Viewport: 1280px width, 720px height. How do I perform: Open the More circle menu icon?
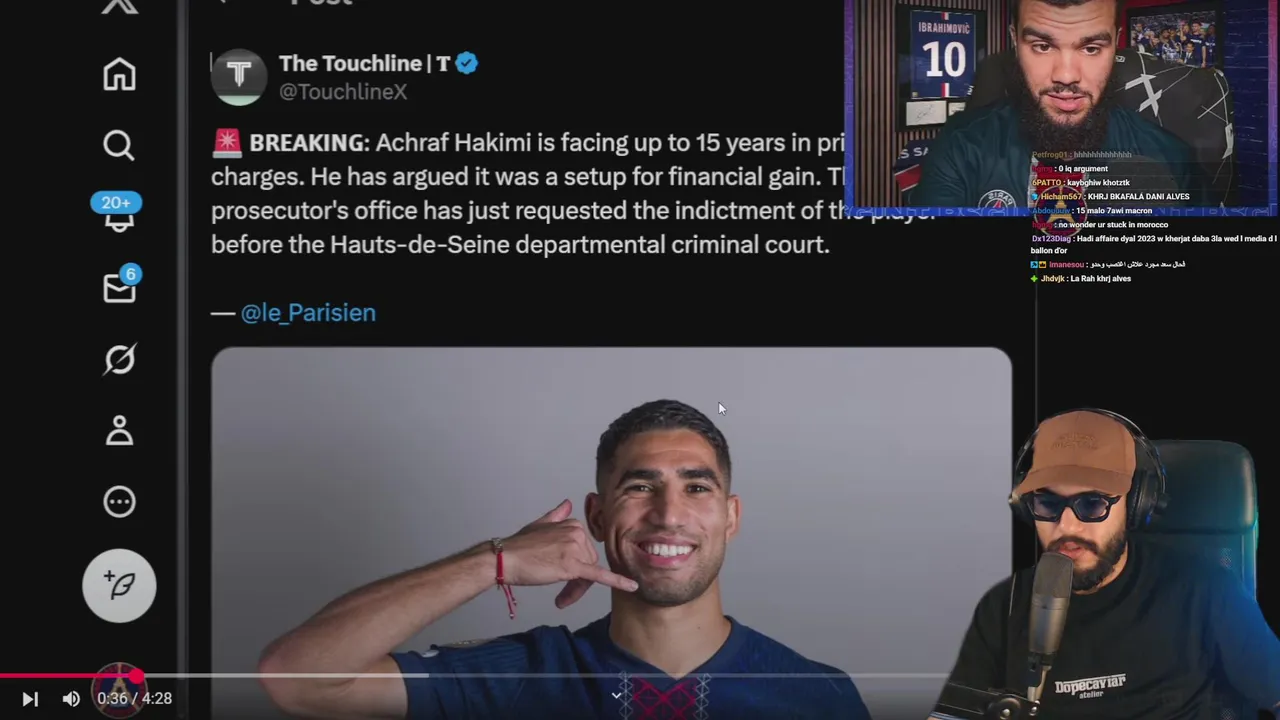pos(119,502)
